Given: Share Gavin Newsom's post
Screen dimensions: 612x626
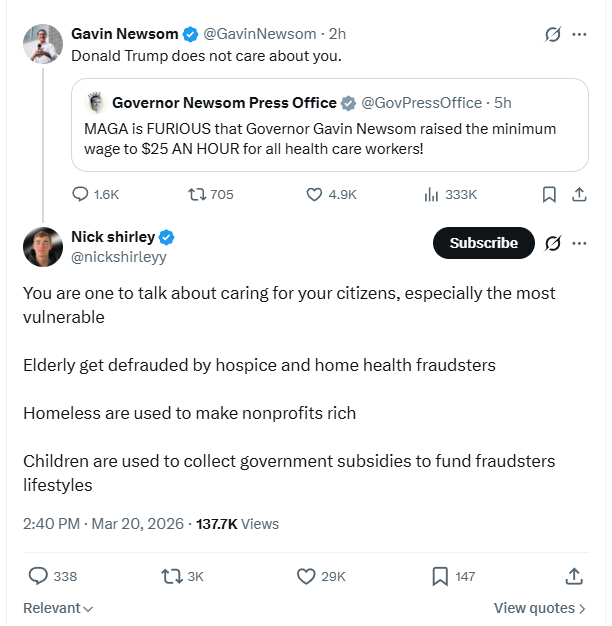Looking at the screenshot, I should (579, 194).
